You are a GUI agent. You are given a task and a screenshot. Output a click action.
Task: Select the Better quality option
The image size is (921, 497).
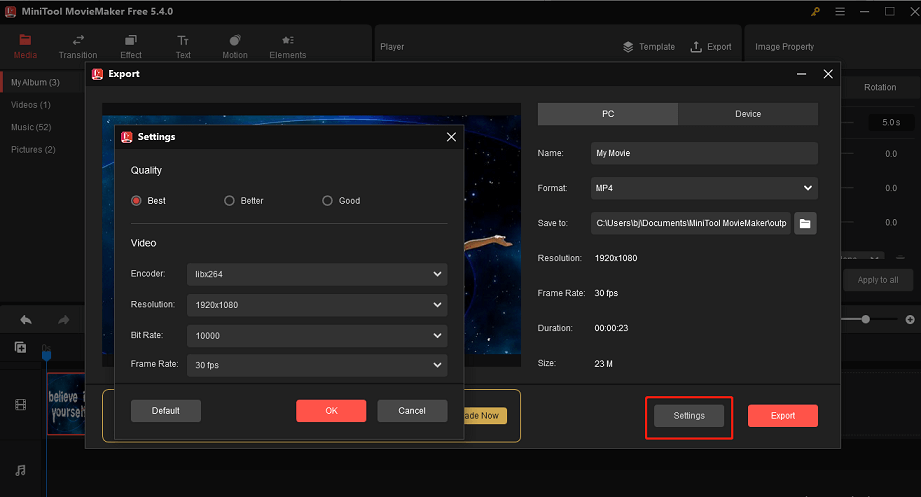click(x=230, y=201)
